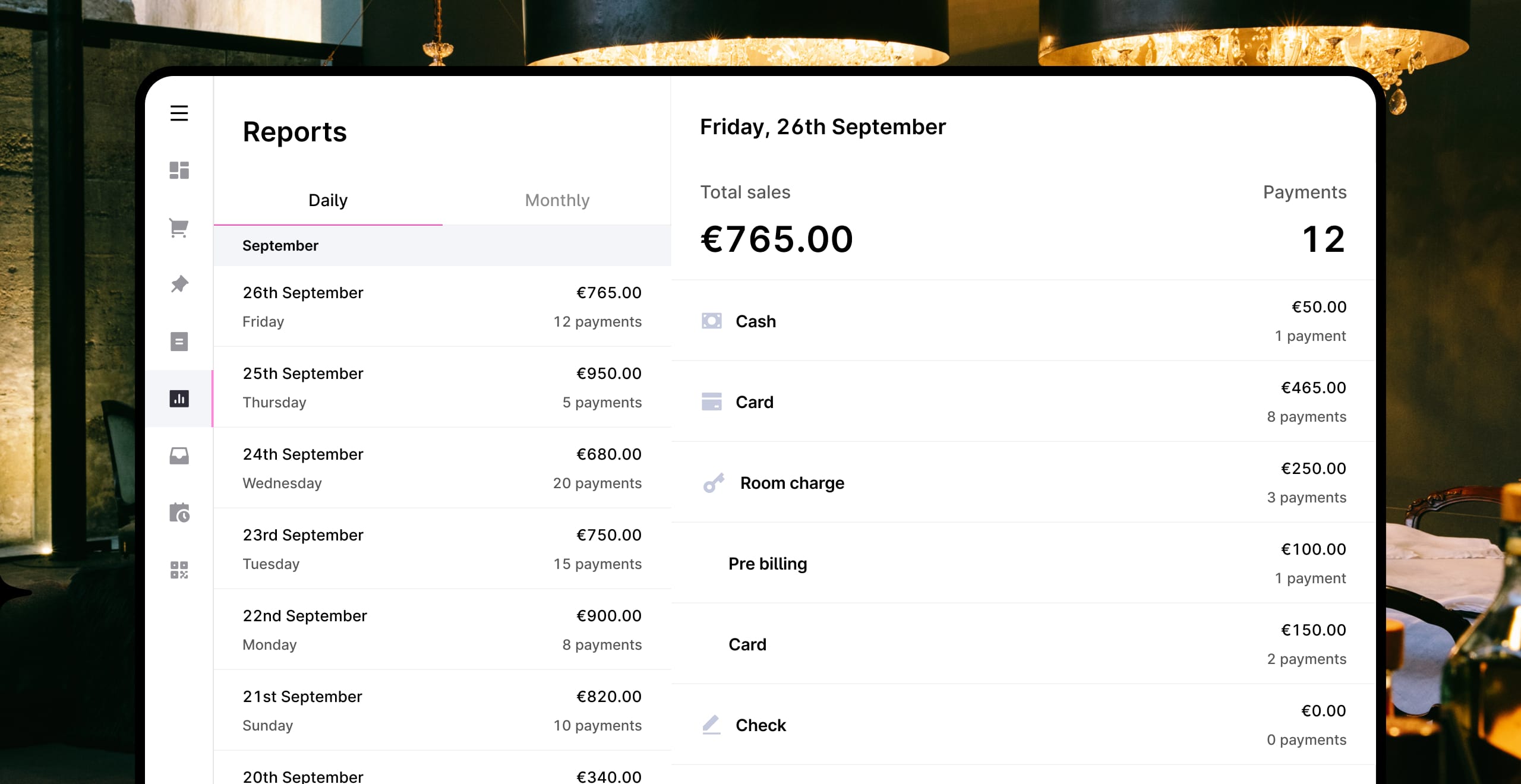The width and height of the screenshot is (1521, 784).
Task: Open the dashboard icon in sidebar
Action: (x=179, y=170)
